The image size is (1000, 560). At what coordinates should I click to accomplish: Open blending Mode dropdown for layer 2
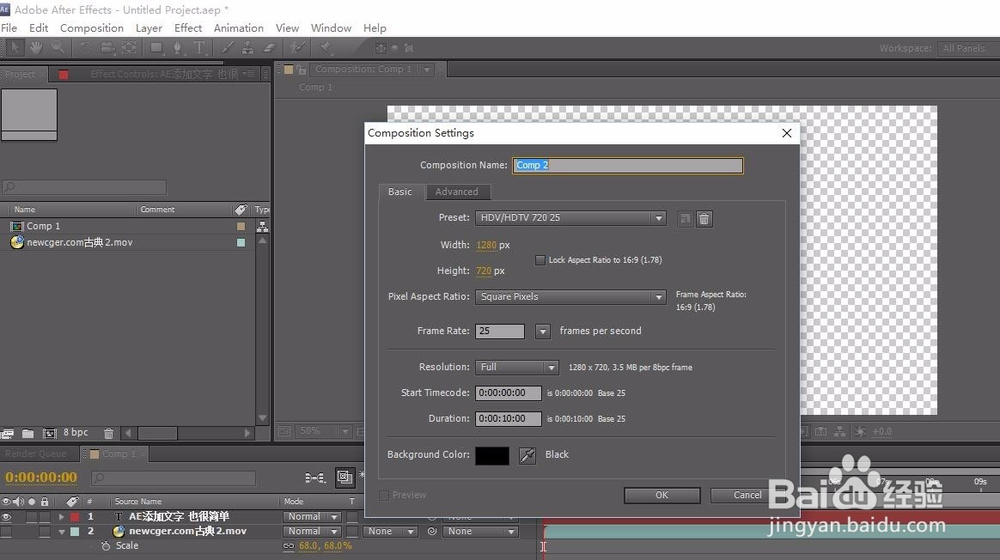pyautogui.click(x=312, y=531)
